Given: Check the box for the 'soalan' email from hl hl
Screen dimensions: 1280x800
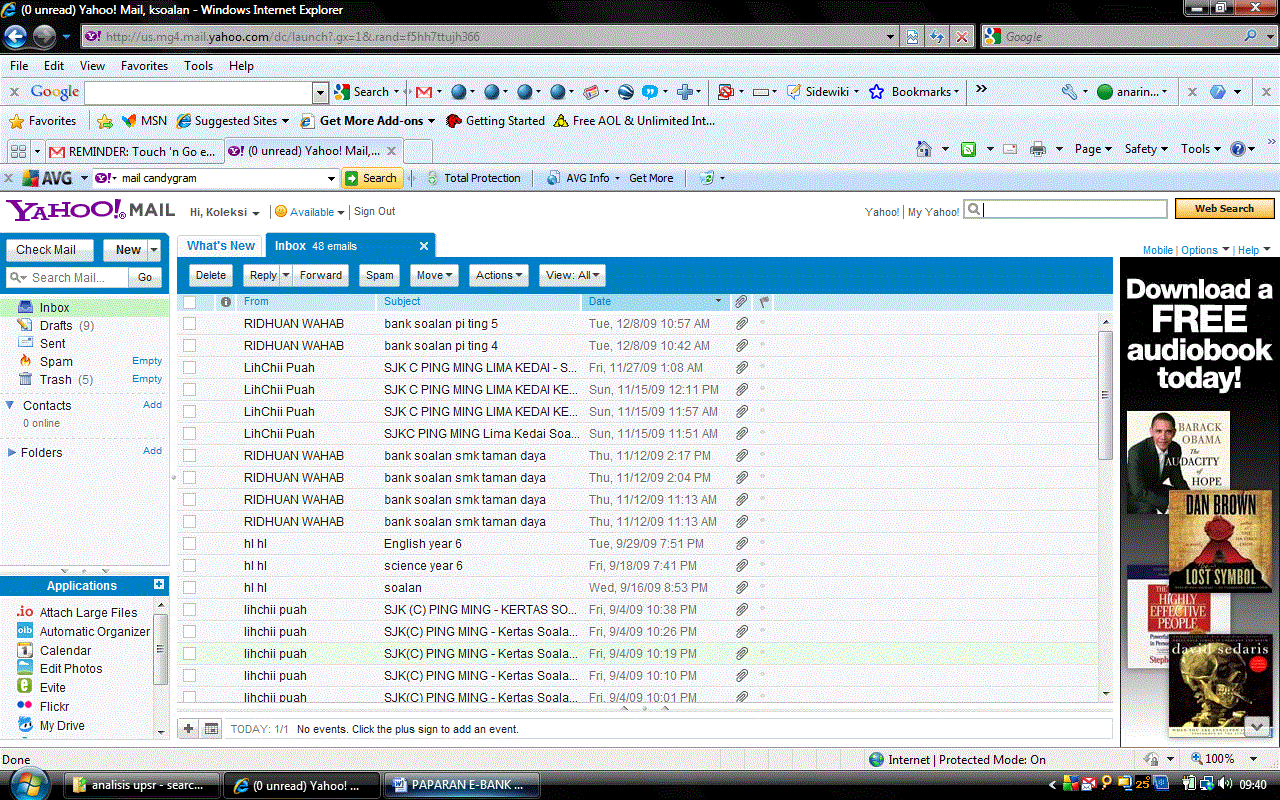Looking at the screenshot, I should pyautogui.click(x=189, y=588).
